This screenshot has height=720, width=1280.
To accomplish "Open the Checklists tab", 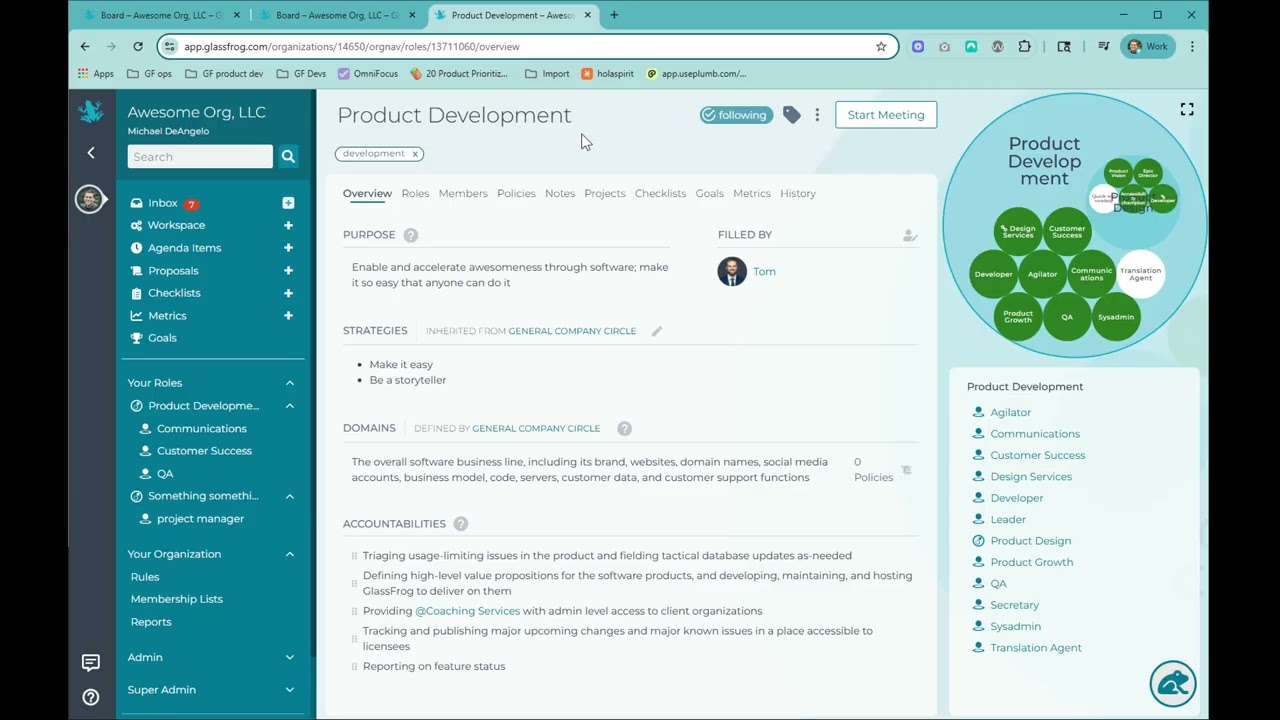I will coord(660,194).
